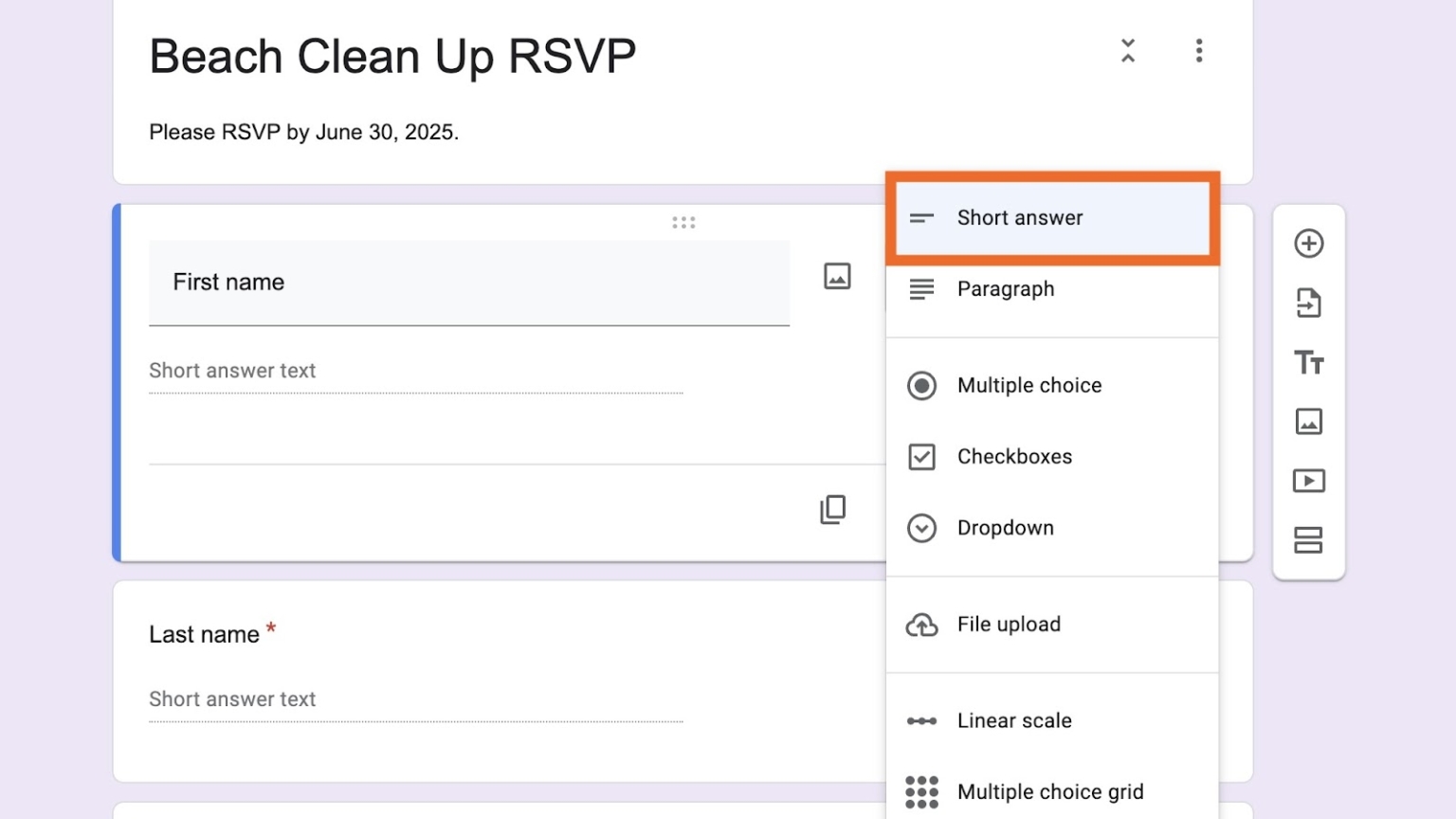Add an image to the First name question

click(x=837, y=276)
